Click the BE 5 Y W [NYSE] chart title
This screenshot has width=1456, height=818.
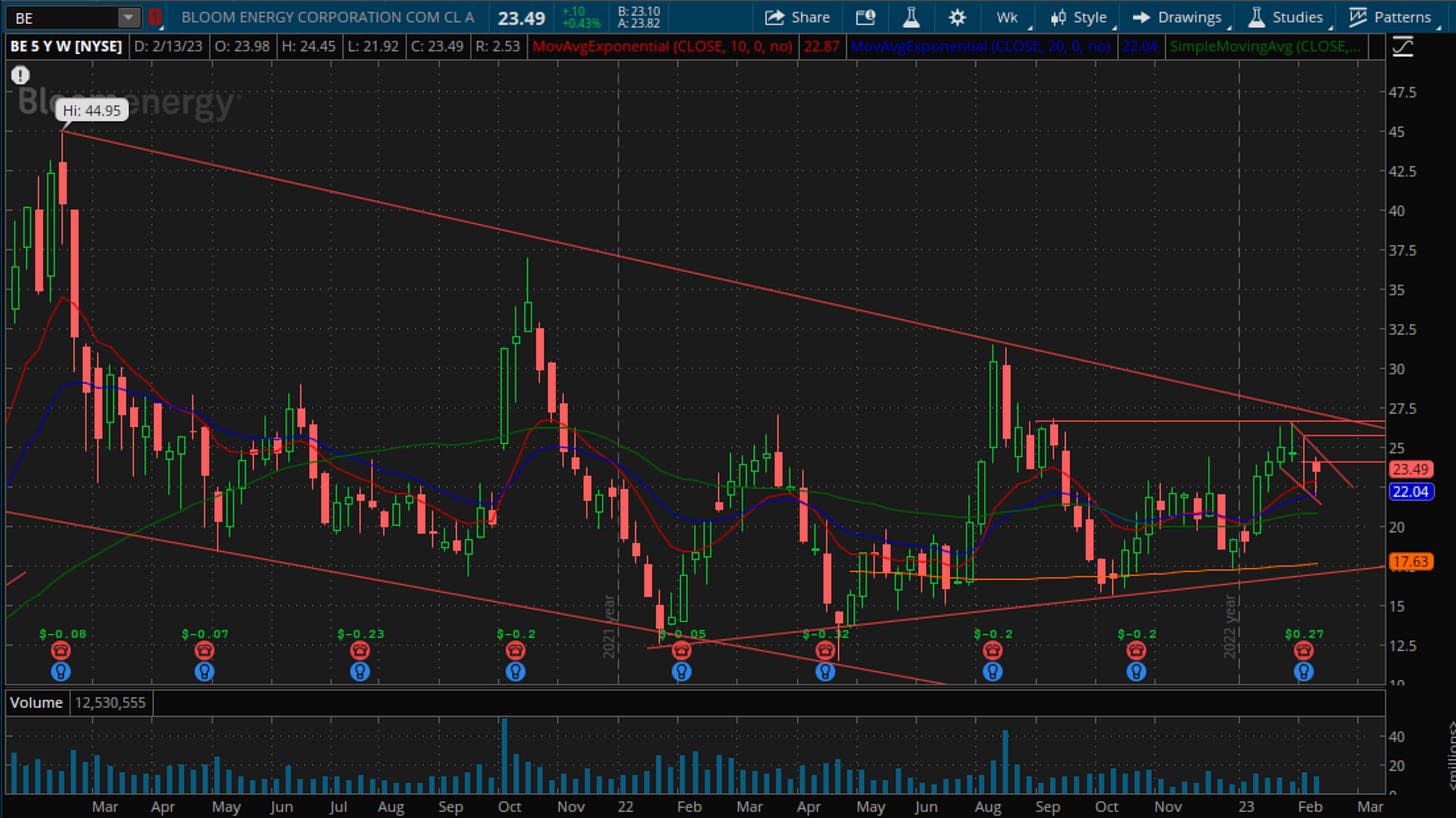pyautogui.click(x=65, y=46)
